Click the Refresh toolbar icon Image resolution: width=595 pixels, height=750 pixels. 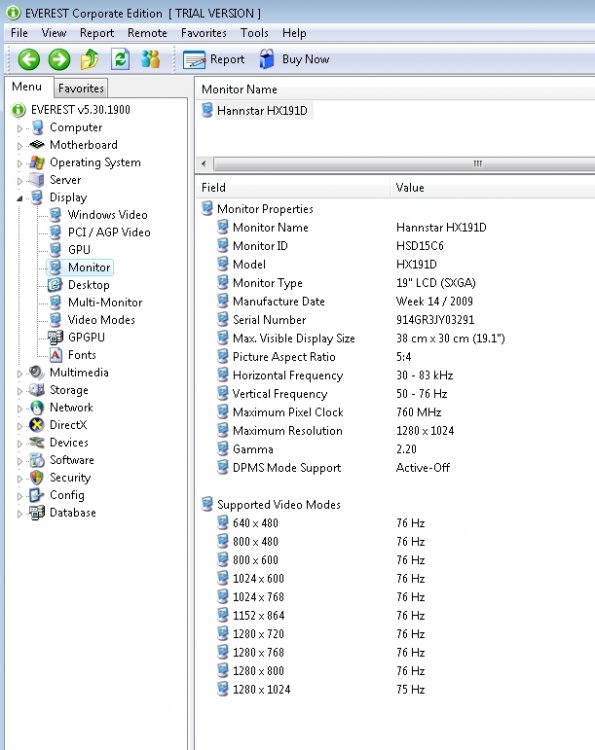[x=120, y=59]
